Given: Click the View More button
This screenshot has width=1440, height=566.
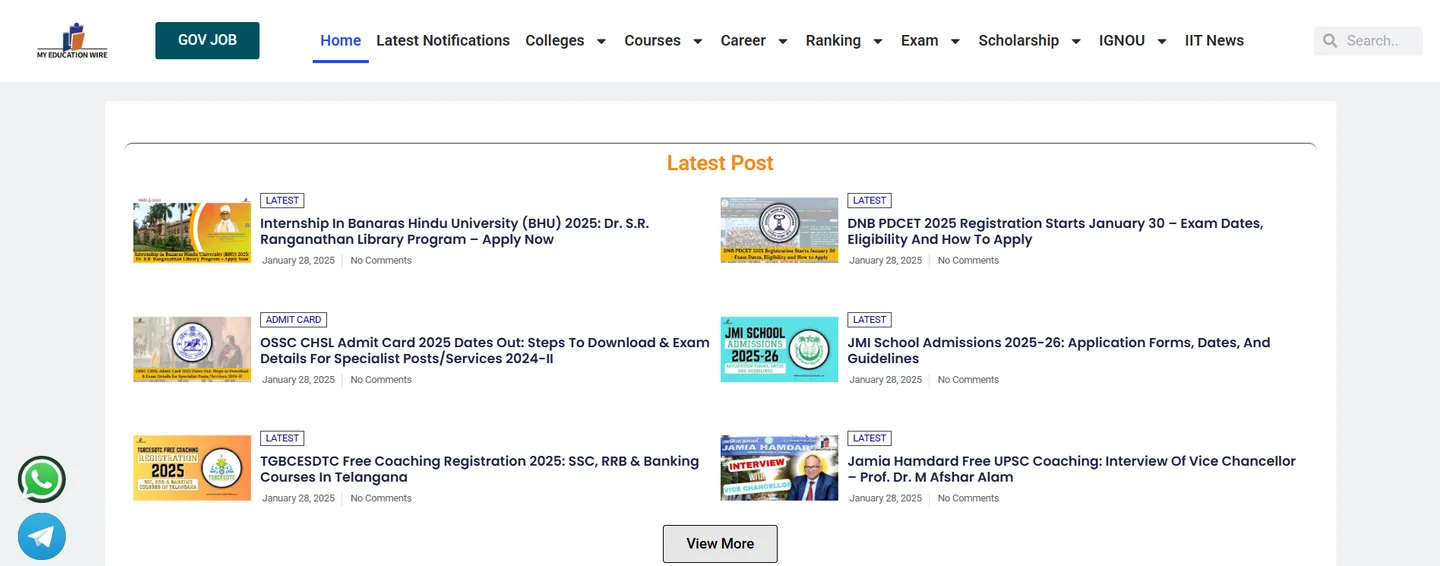Looking at the screenshot, I should coord(720,544).
